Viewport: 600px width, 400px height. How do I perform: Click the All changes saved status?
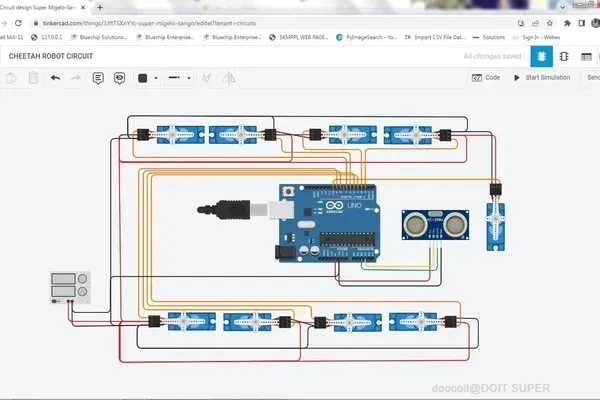tap(492, 56)
